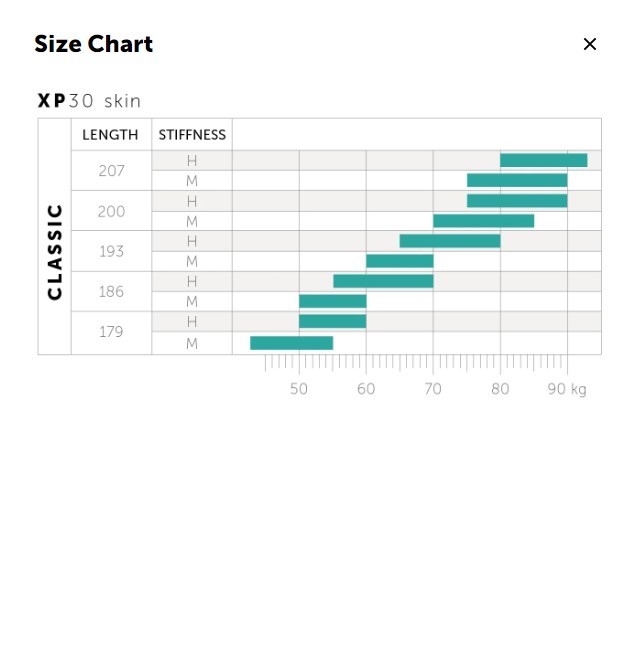Click the 179 length cell
This screenshot has width=635, height=666.
[111, 332]
